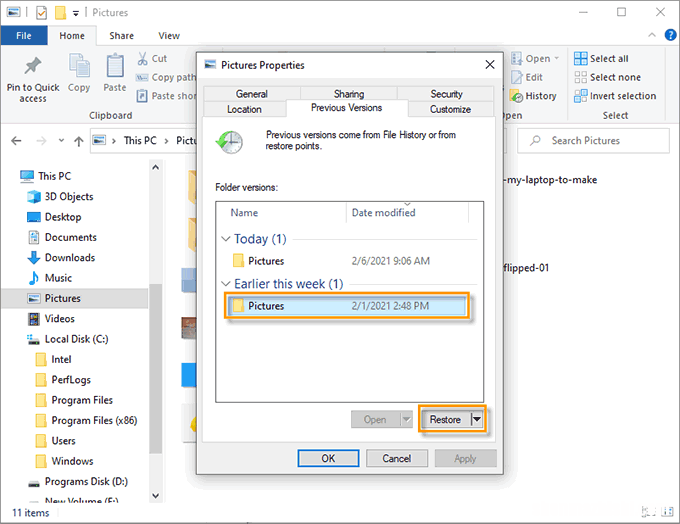Go back with the left arrow
Screen dimensions: 680x524
coord(16,141)
